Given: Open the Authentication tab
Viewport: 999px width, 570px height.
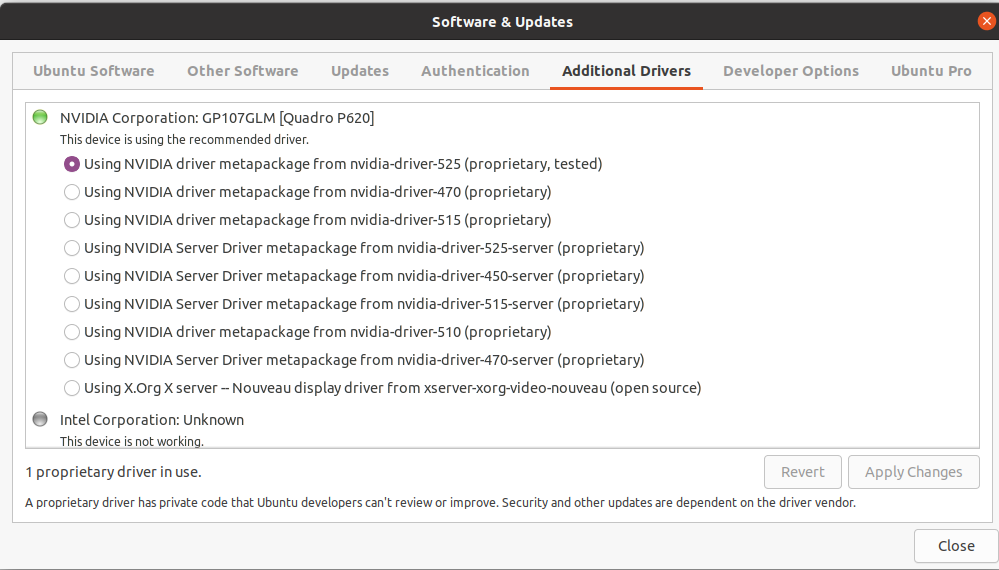Looking at the screenshot, I should click(475, 71).
